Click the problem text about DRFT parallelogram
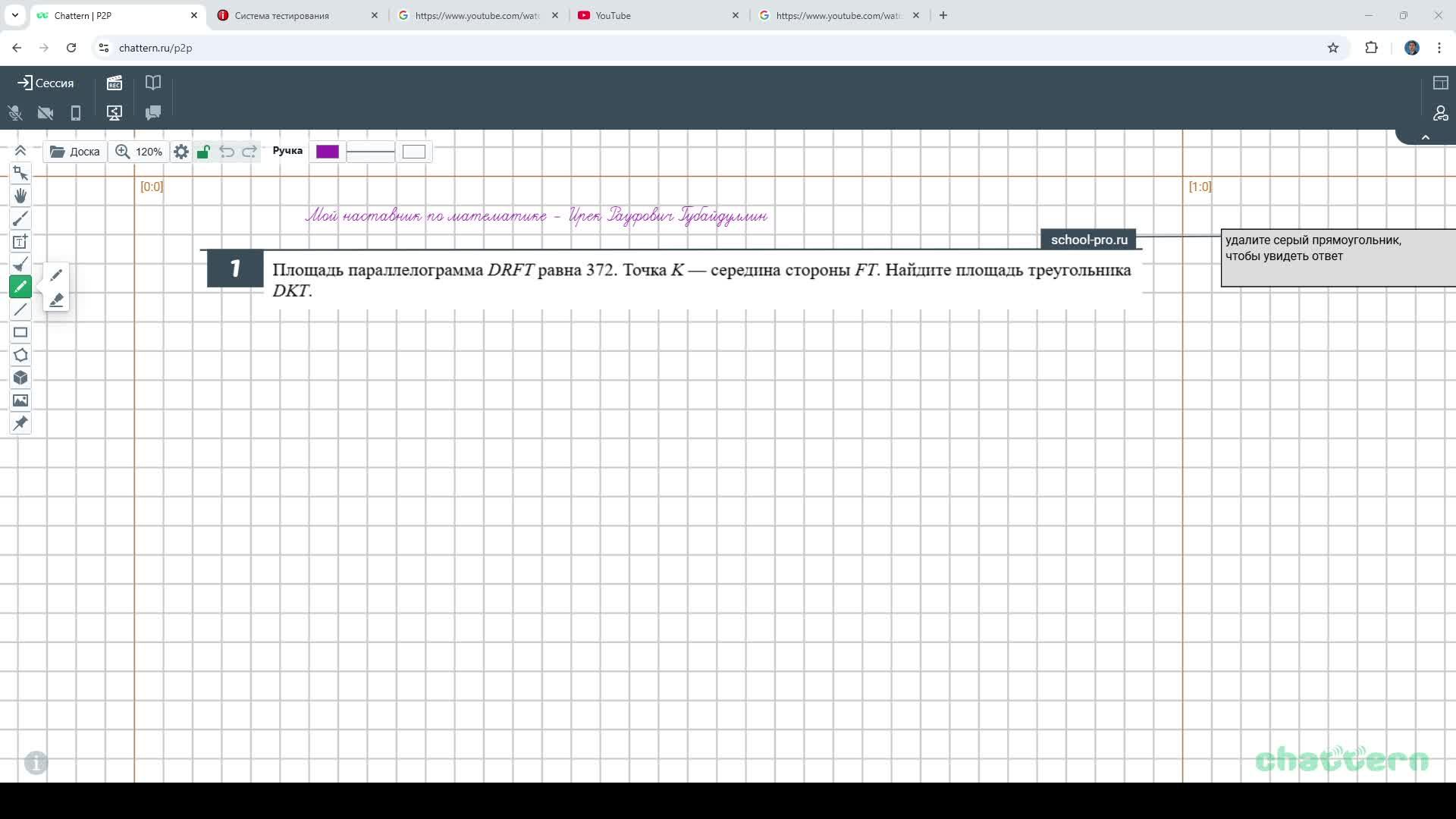This screenshot has width=1456, height=819. [x=701, y=280]
